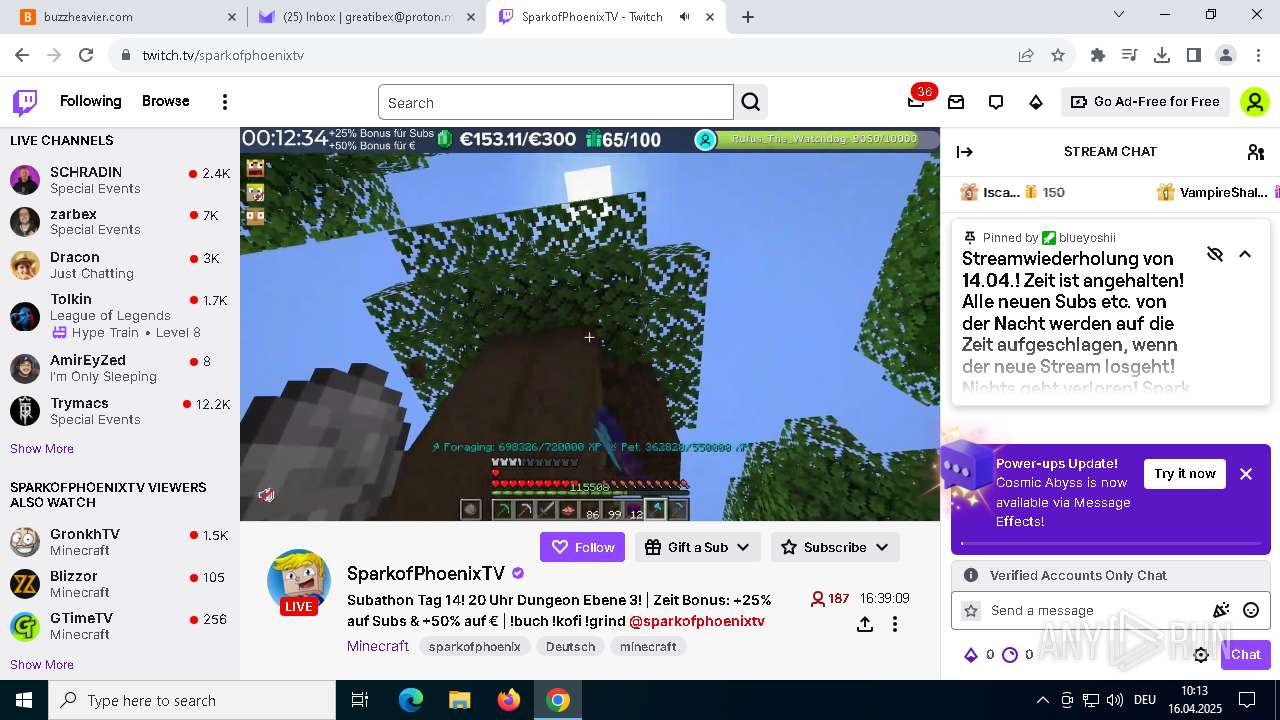Open the Subscribe dropdown
The height and width of the screenshot is (720, 1280).
[835, 547]
